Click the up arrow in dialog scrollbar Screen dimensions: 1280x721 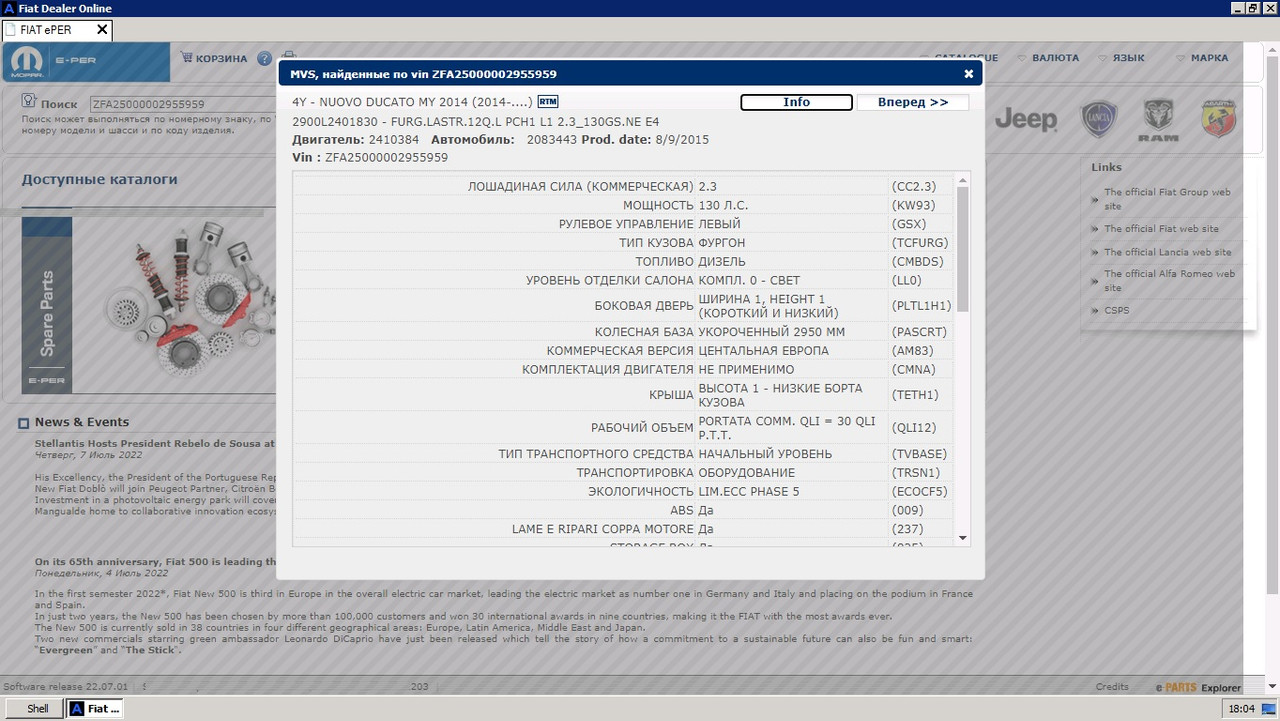point(963,179)
